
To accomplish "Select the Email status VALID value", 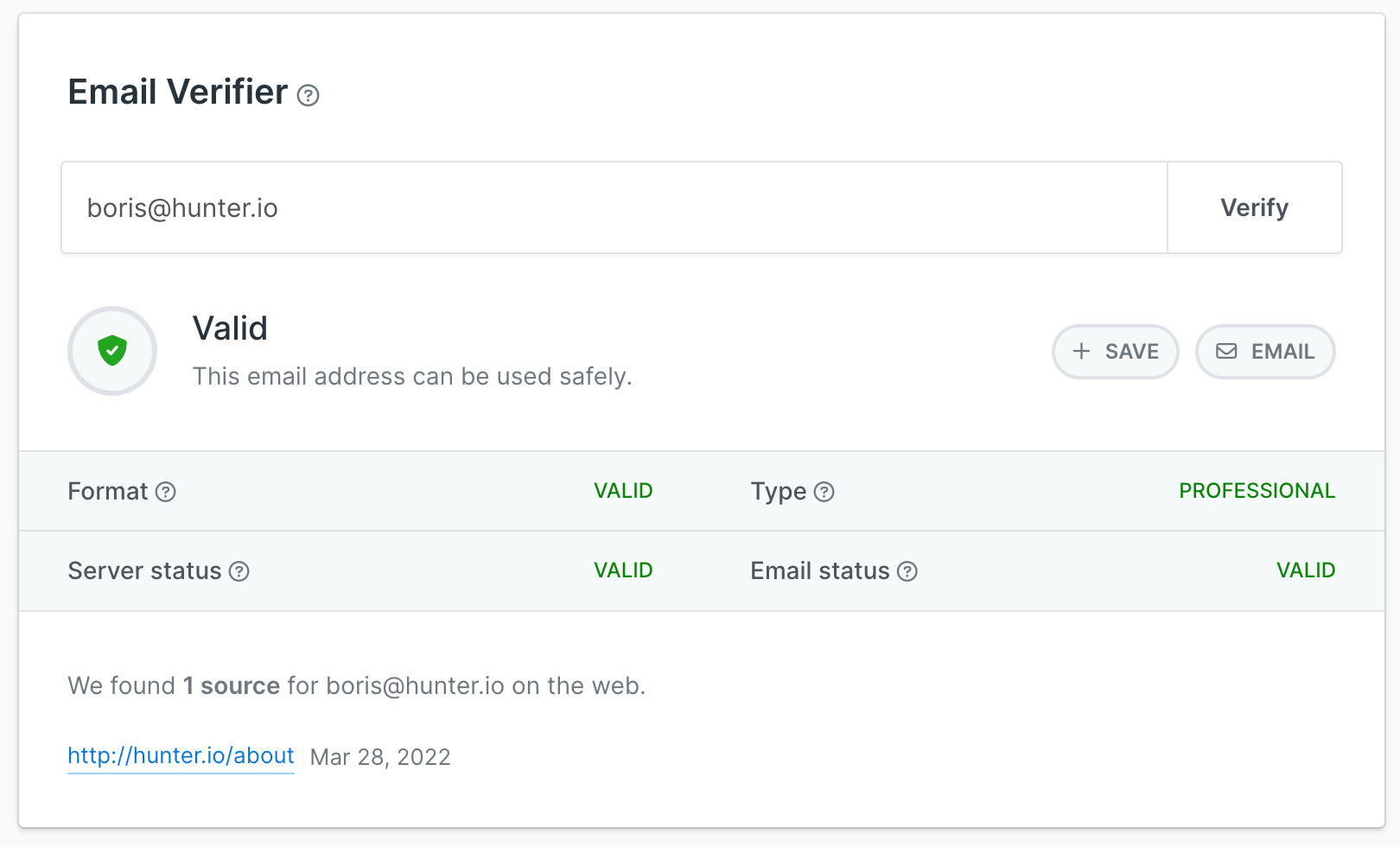I will click(1306, 570).
